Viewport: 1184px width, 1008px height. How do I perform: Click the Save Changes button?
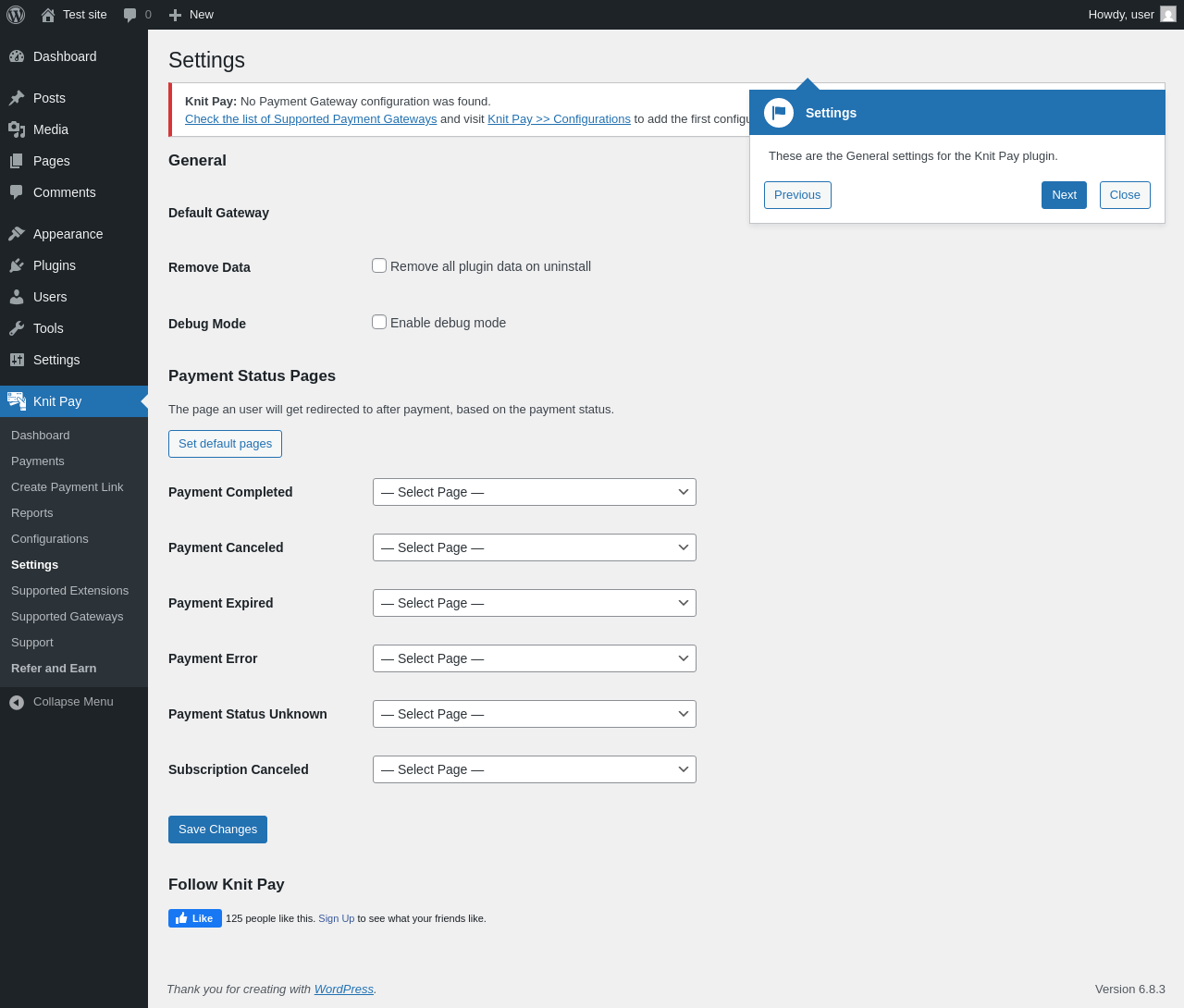coord(217,830)
